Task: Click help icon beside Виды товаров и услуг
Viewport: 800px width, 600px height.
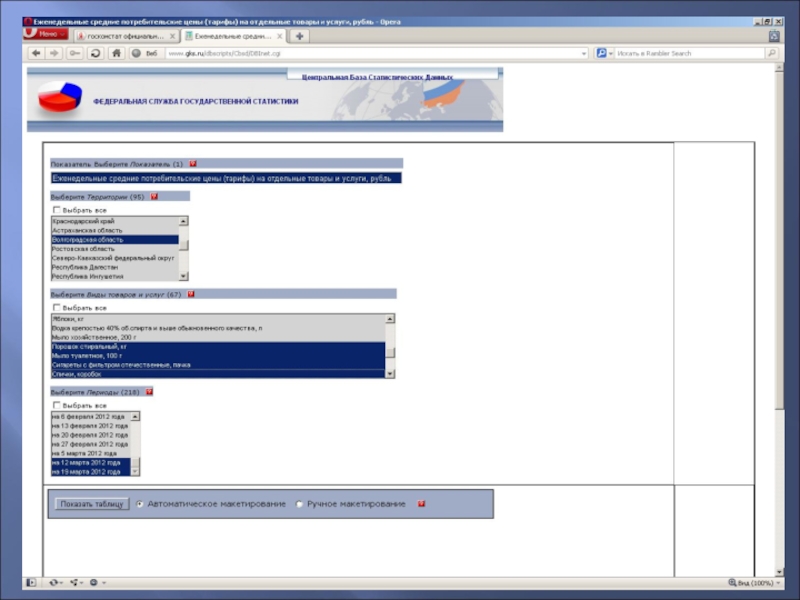Action: click(191, 294)
